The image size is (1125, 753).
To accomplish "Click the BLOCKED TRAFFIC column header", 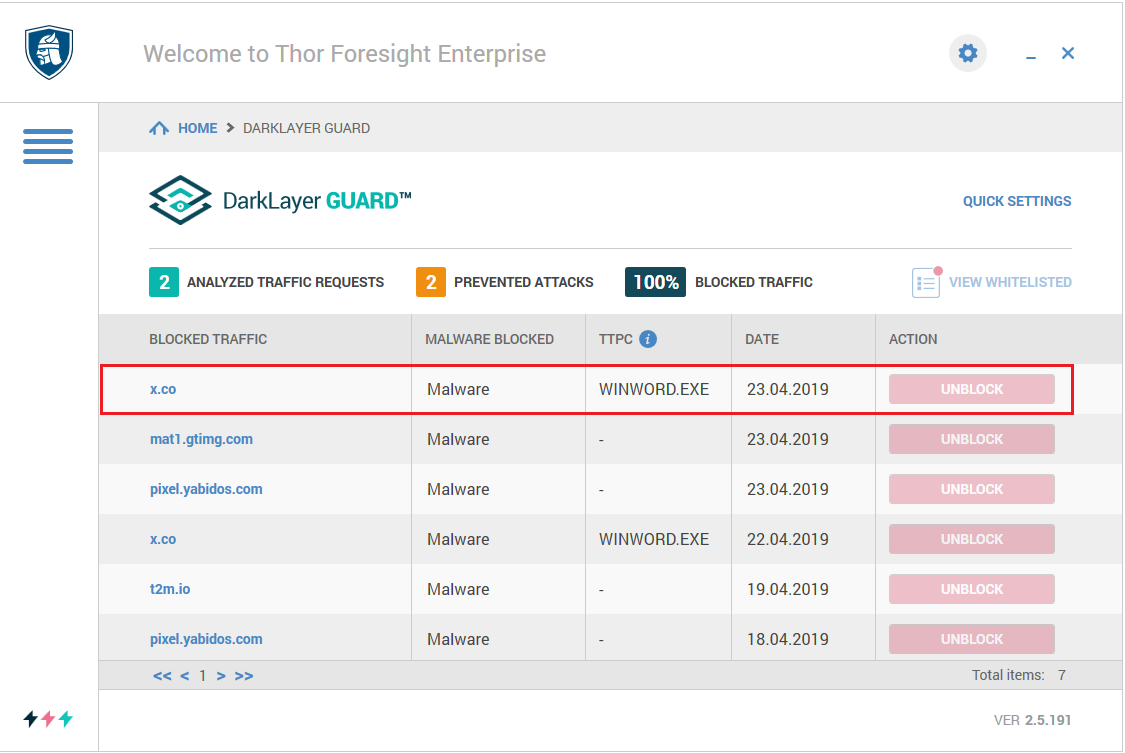I will (x=208, y=339).
